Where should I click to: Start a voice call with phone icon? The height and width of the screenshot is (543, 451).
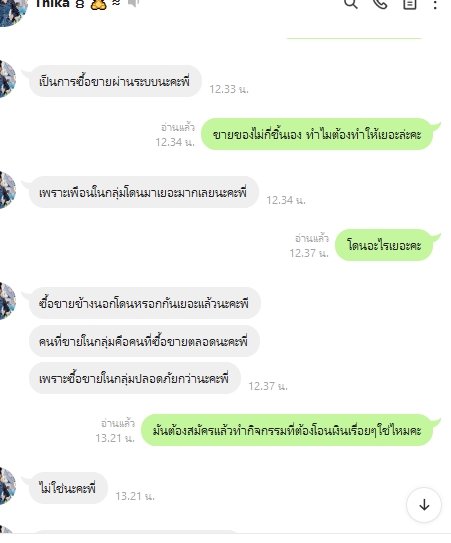380,3
